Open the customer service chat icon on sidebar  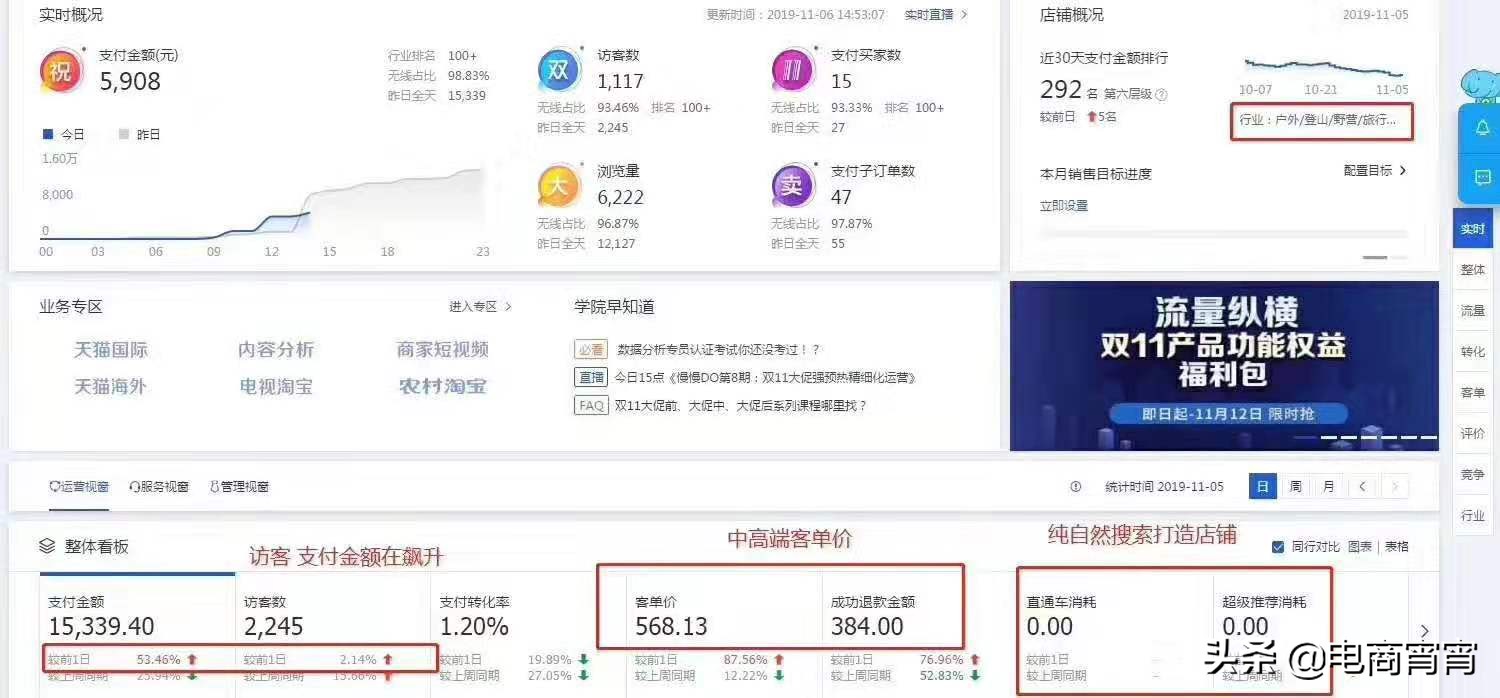tap(1483, 177)
